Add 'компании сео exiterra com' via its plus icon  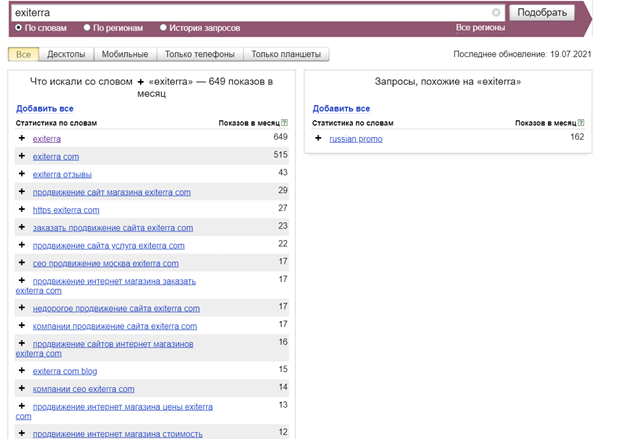(22, 388)
